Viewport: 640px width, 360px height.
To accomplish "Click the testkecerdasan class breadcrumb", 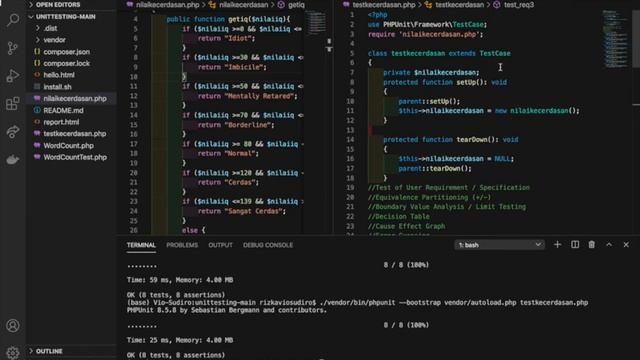I will point(460,5).
